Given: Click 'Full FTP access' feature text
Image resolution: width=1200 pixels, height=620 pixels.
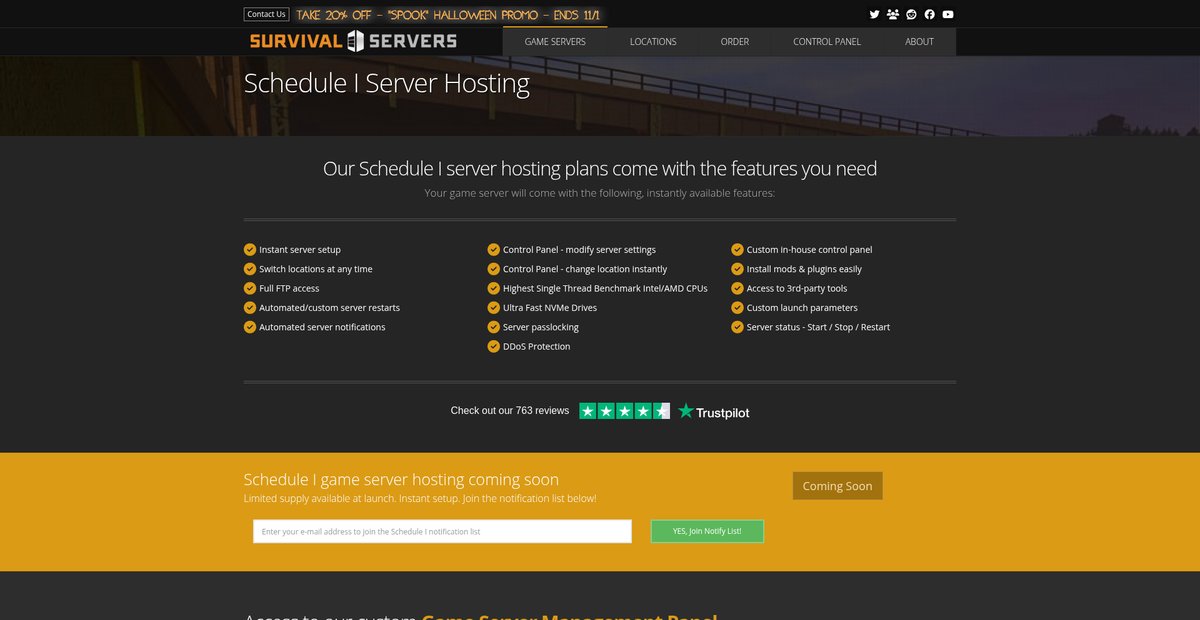Looking at the screenshot, I should tap(289, 288).
